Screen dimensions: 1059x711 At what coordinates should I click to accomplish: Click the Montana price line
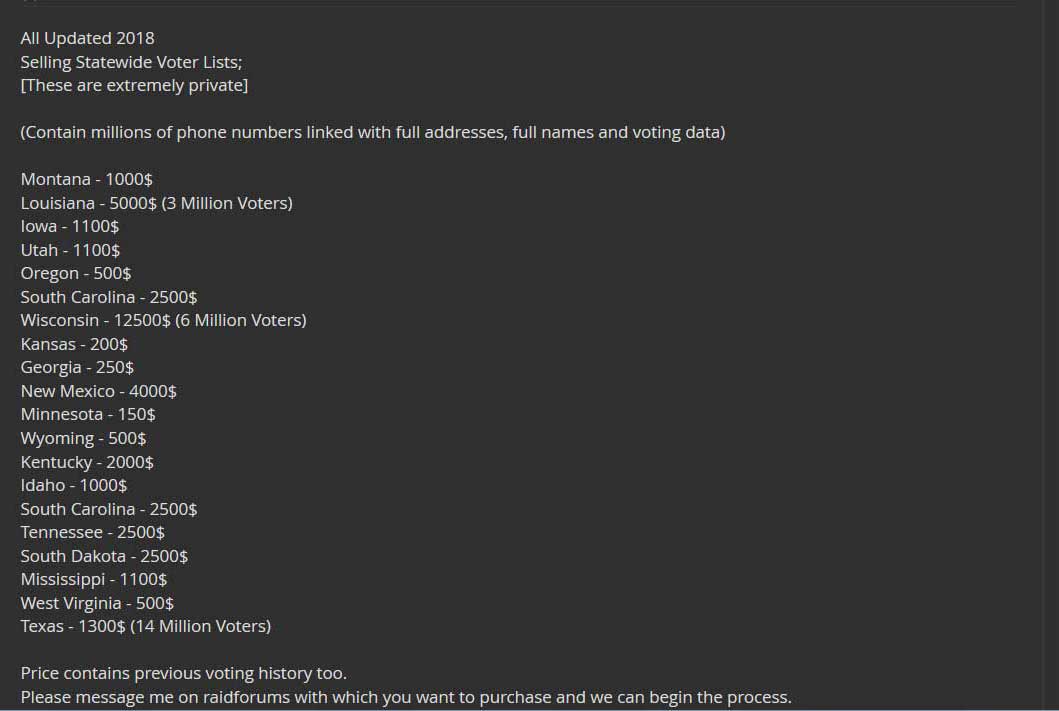point(86,179)
